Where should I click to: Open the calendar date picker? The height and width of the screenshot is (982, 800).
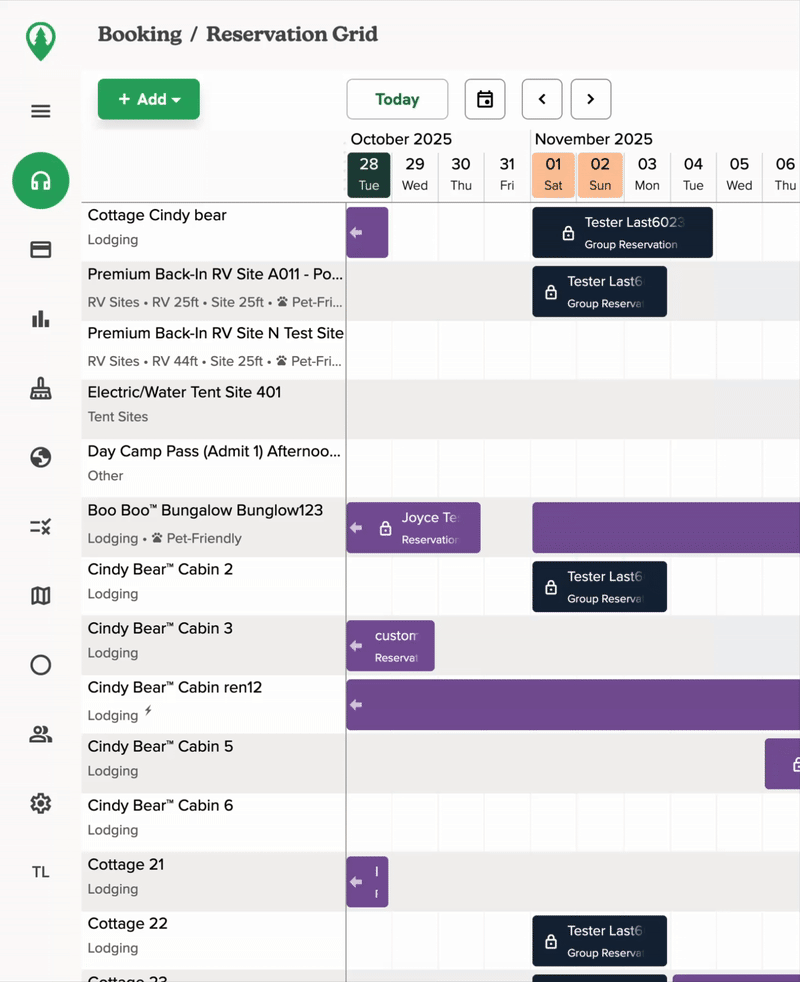485,99
